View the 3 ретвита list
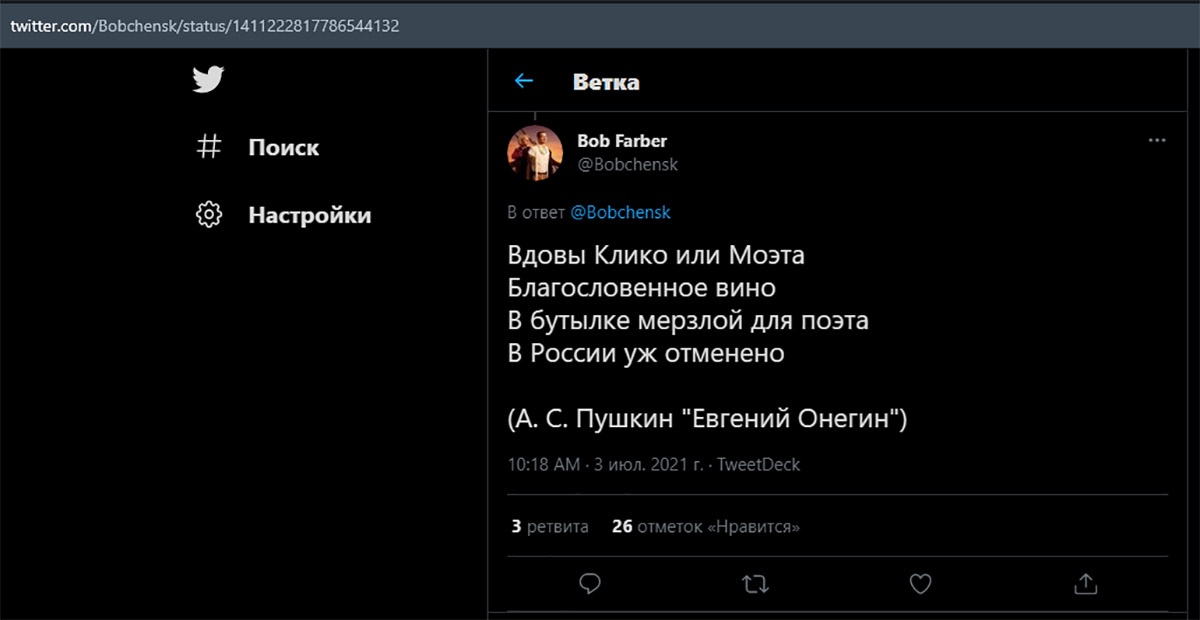Viewport: 1200px width, 620px height. (x=550, y=526)
